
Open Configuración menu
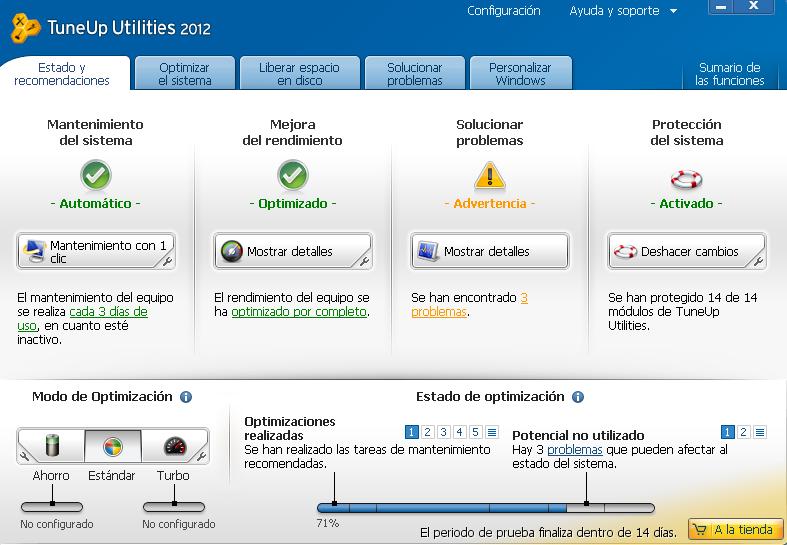(503, 11)
